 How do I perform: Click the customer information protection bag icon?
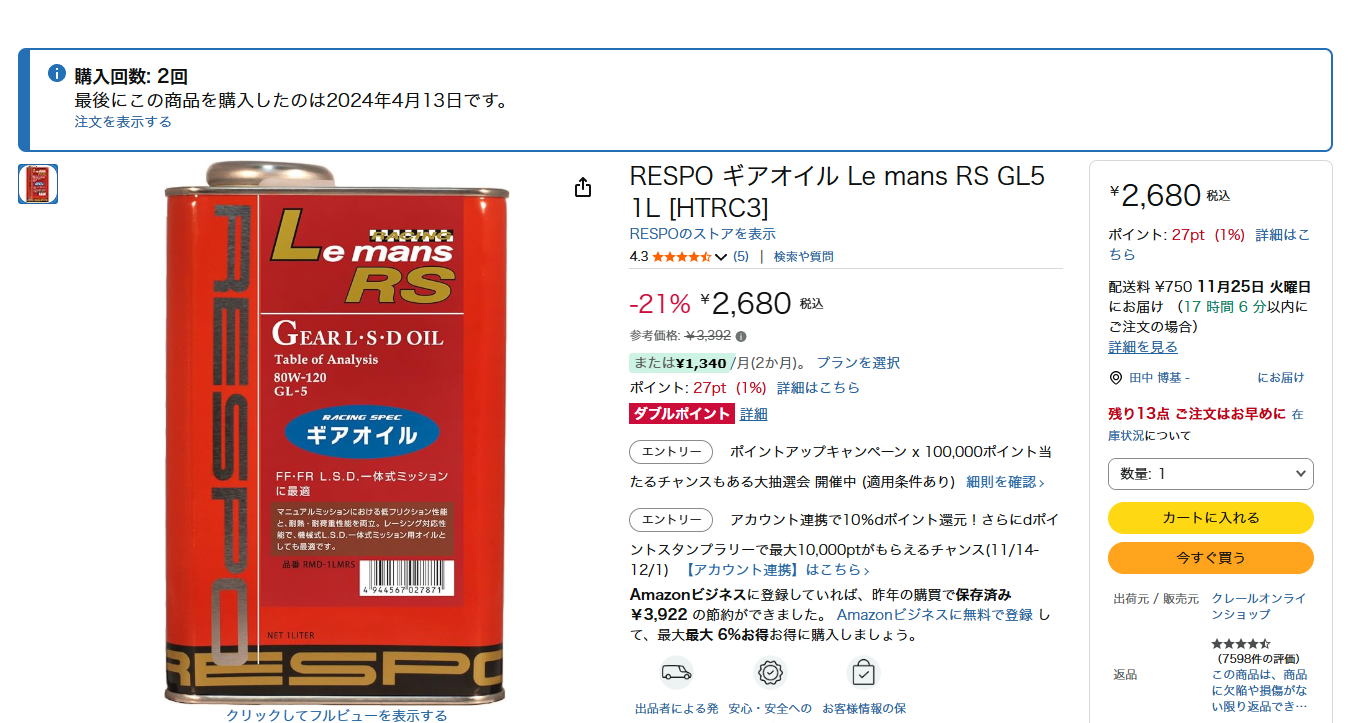[863, 672]
